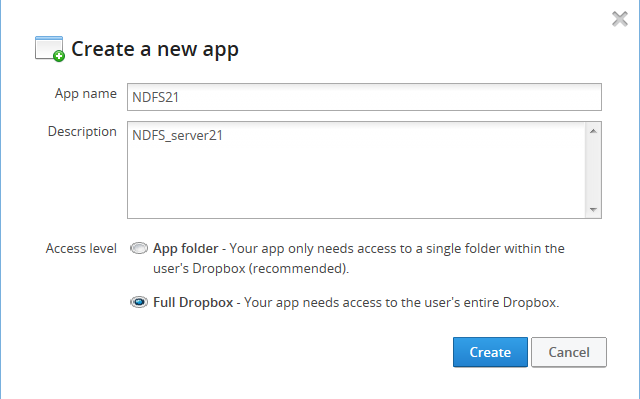Click the user's Dropbox (recommended) text line
Image resolution: width=640 pixels, height=399 pixels.
click(251, 268)
